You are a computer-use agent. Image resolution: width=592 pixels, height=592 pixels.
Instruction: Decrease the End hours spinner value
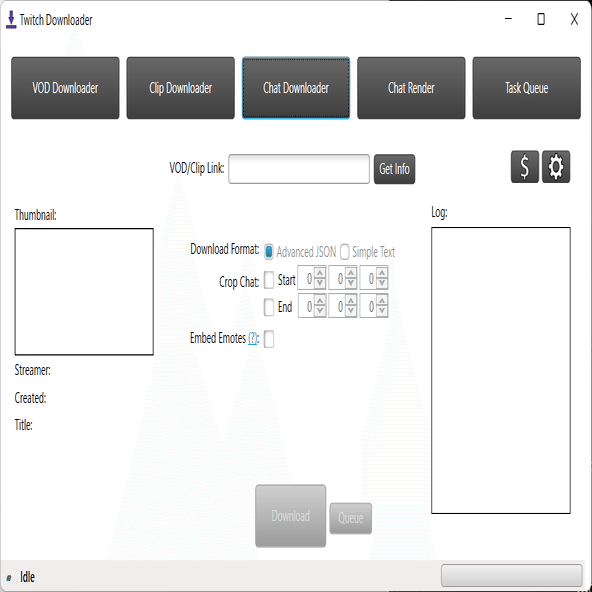(x=320, y=311)
